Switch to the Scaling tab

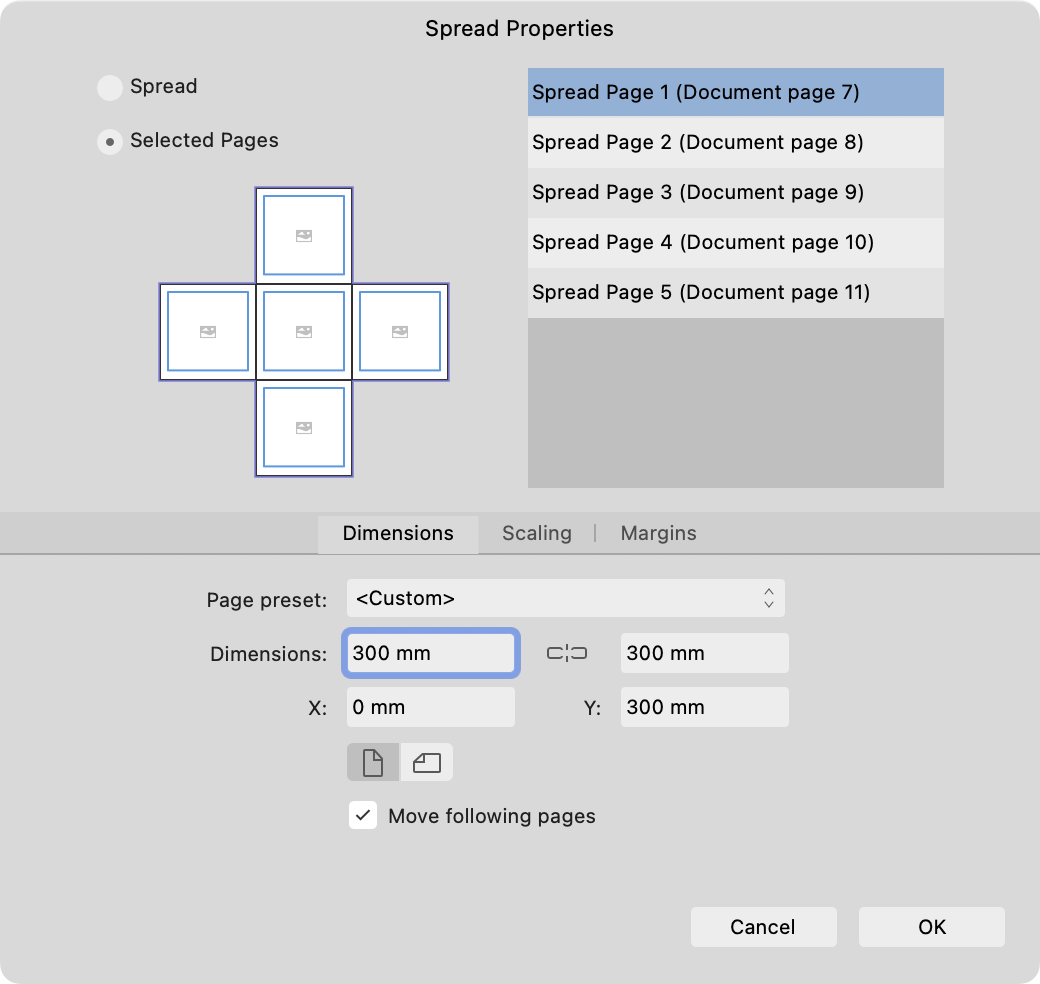(537, 534)
